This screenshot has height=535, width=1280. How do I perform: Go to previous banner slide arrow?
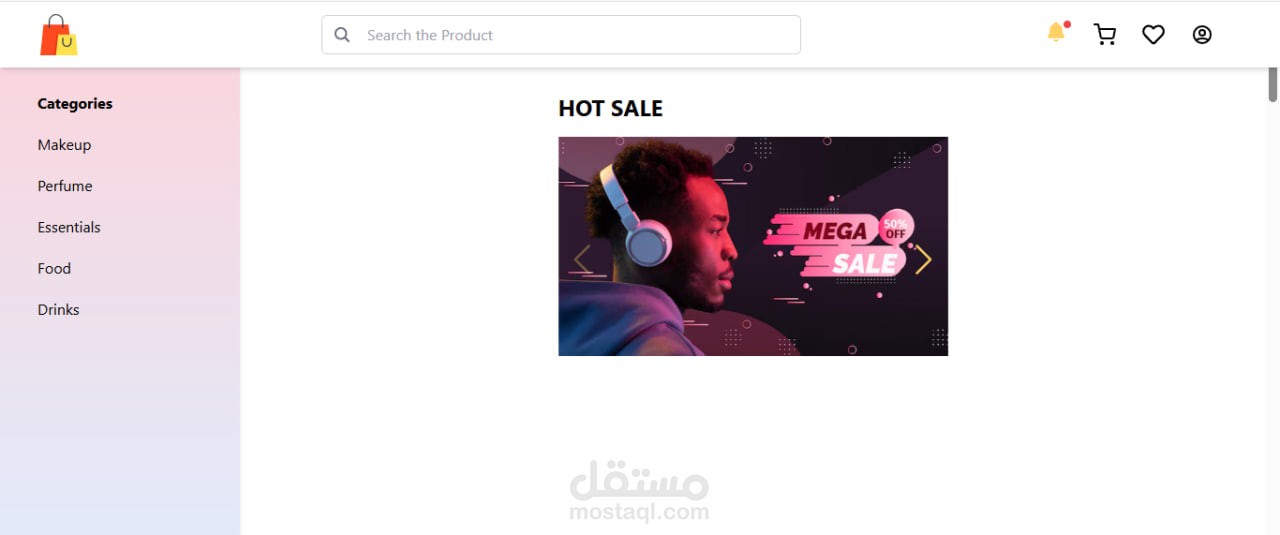(x=582, y=260)
